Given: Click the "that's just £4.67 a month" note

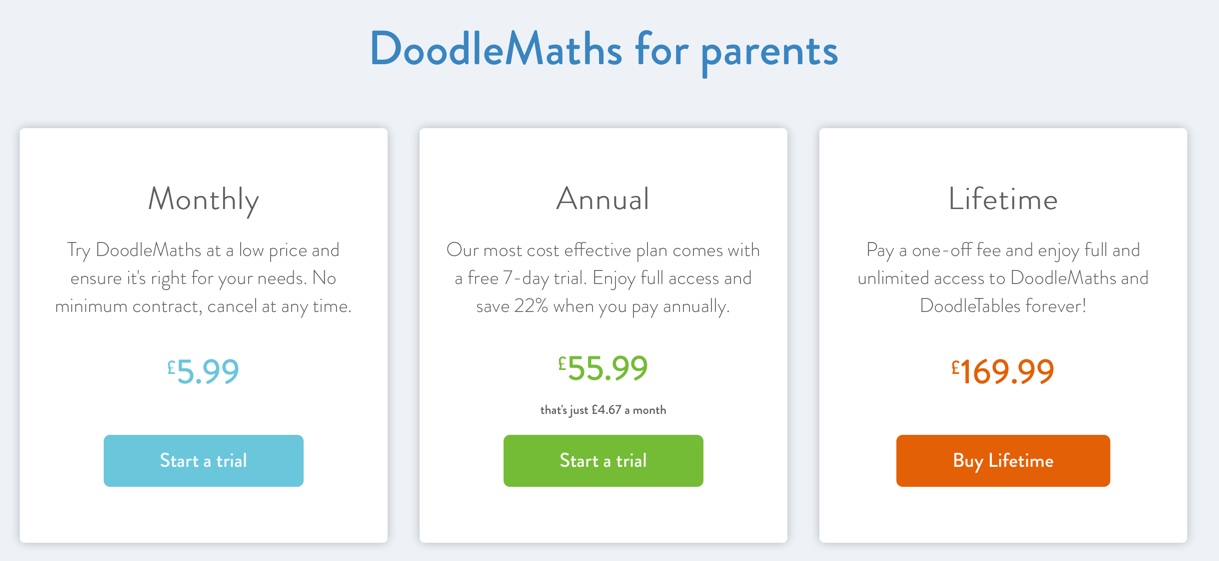Looking at the screenshot, I should tap(603, 410).
